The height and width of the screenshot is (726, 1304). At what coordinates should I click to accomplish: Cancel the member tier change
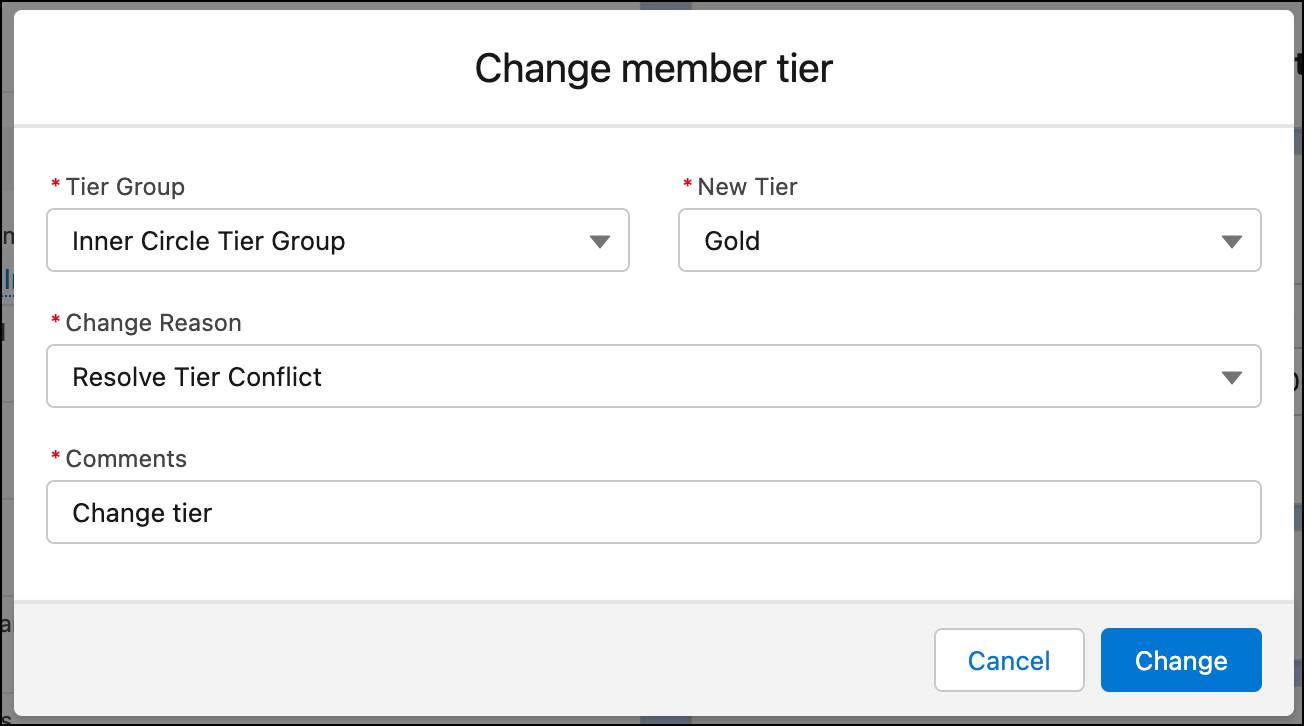[1008, 660]
